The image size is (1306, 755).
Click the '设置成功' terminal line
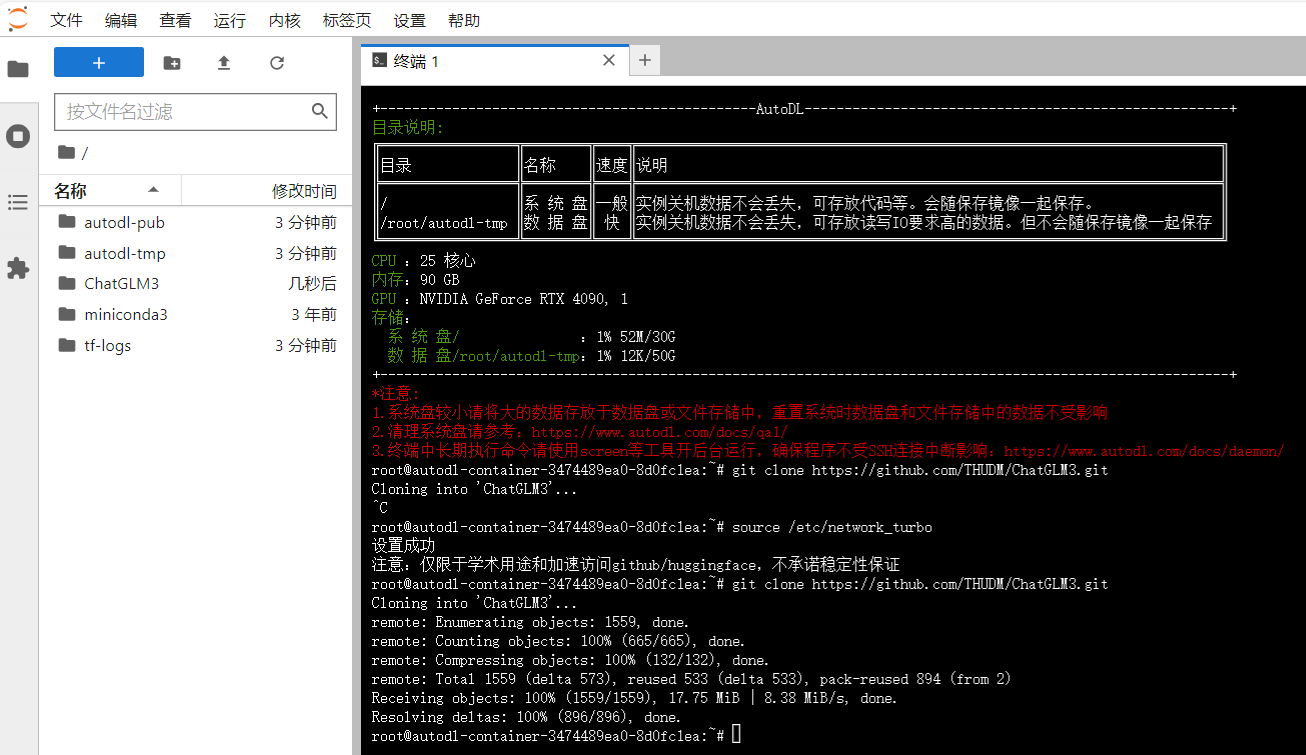pos(403,546)
